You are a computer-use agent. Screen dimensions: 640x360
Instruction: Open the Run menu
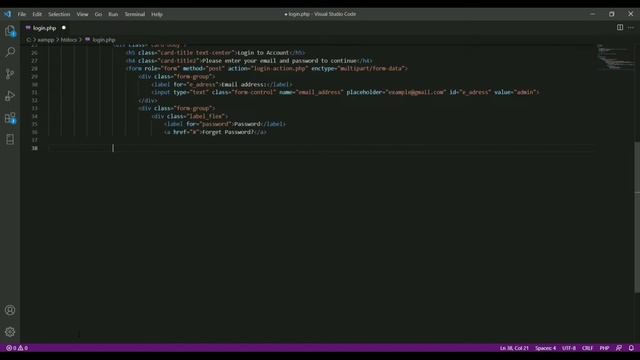point(113,14)
